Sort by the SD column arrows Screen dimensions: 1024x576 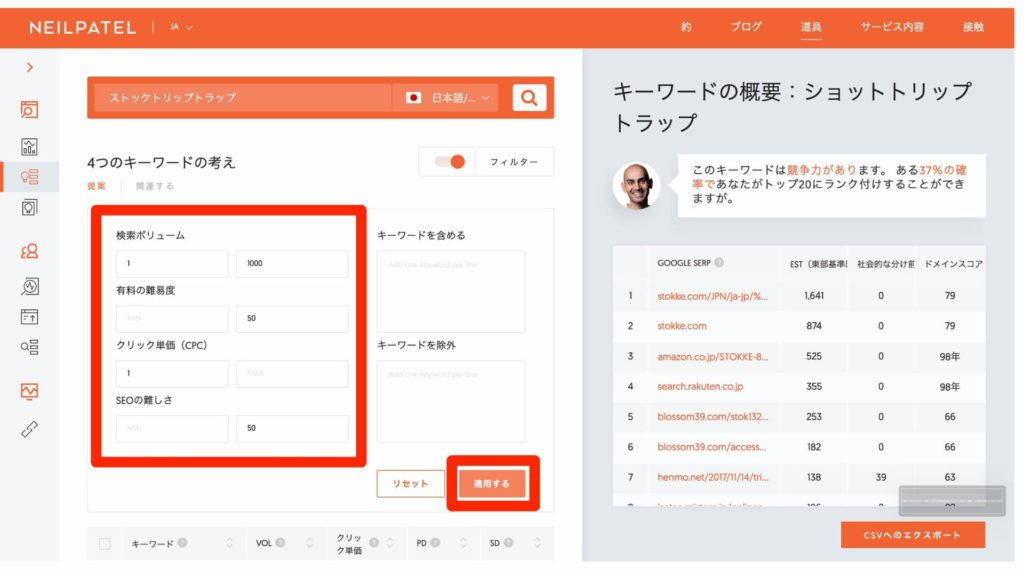tap(537, 543)
